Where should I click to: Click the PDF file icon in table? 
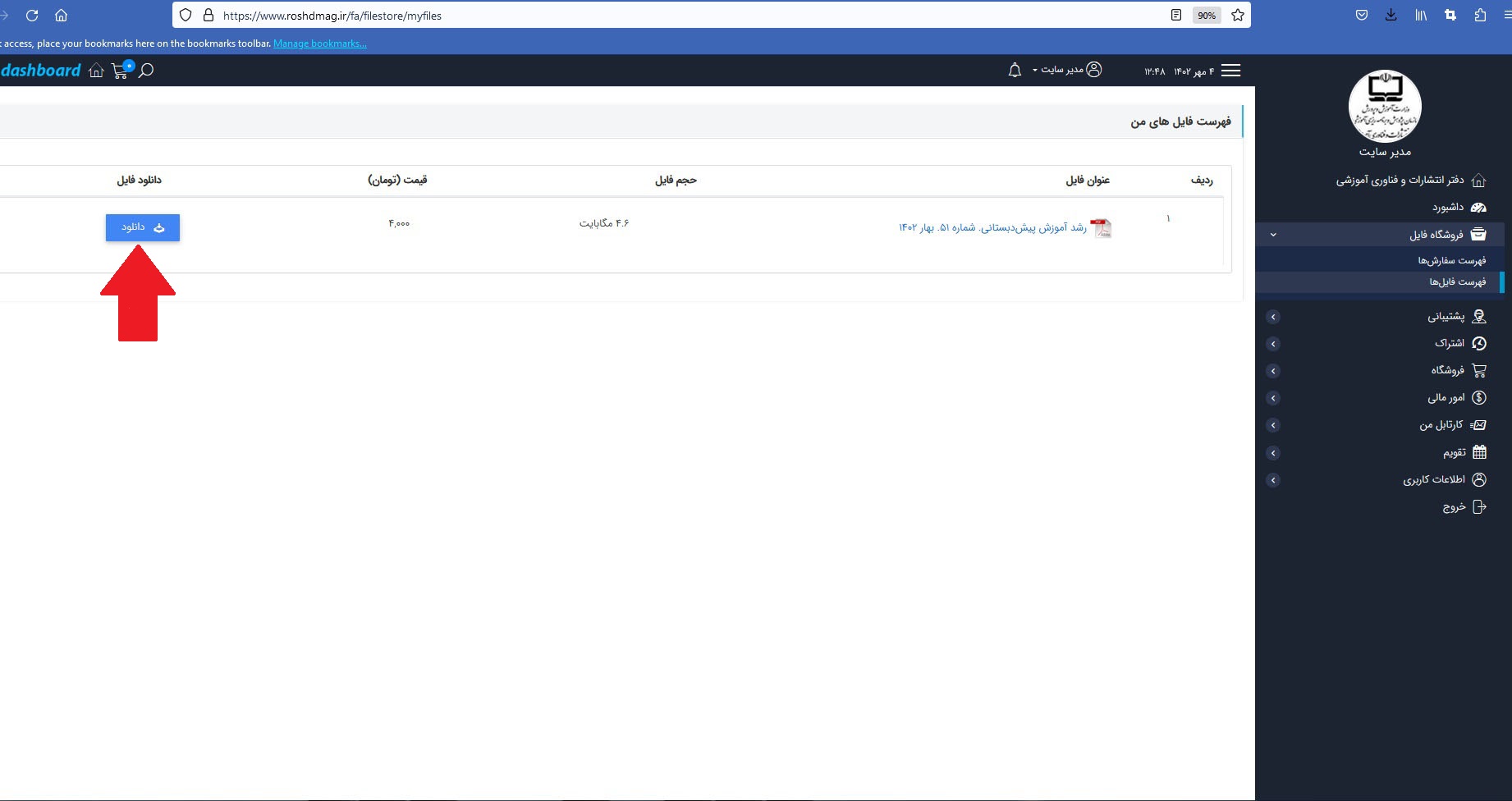pyautogui.click(x=1101, y=228)
